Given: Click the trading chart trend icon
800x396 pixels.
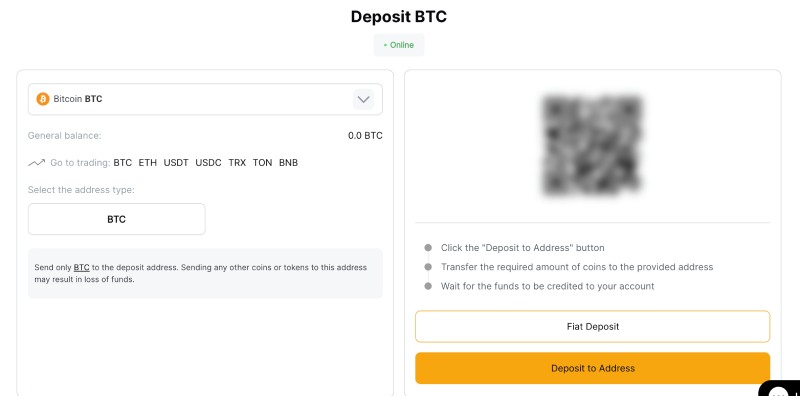Looking at the screenshot, I should point(36,163).
